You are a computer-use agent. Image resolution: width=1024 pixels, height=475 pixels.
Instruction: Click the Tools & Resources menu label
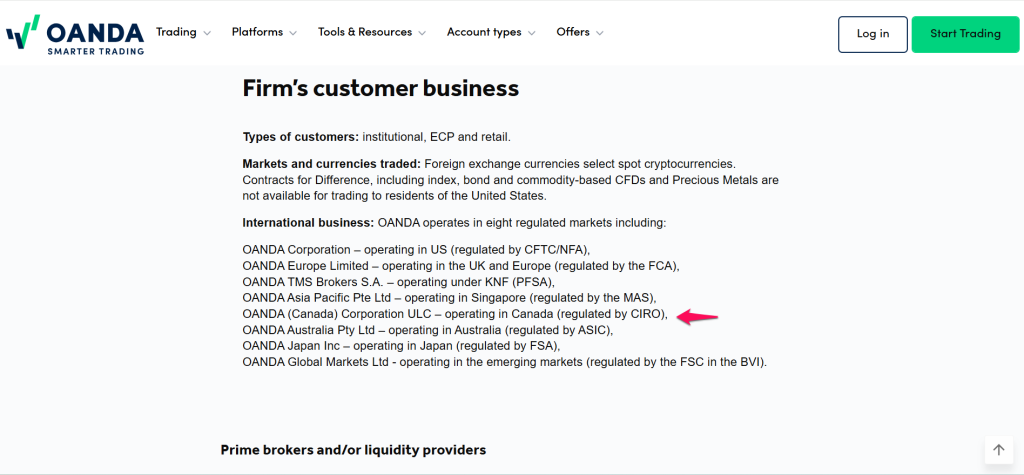pyautogui.click(x=365, y=32)
